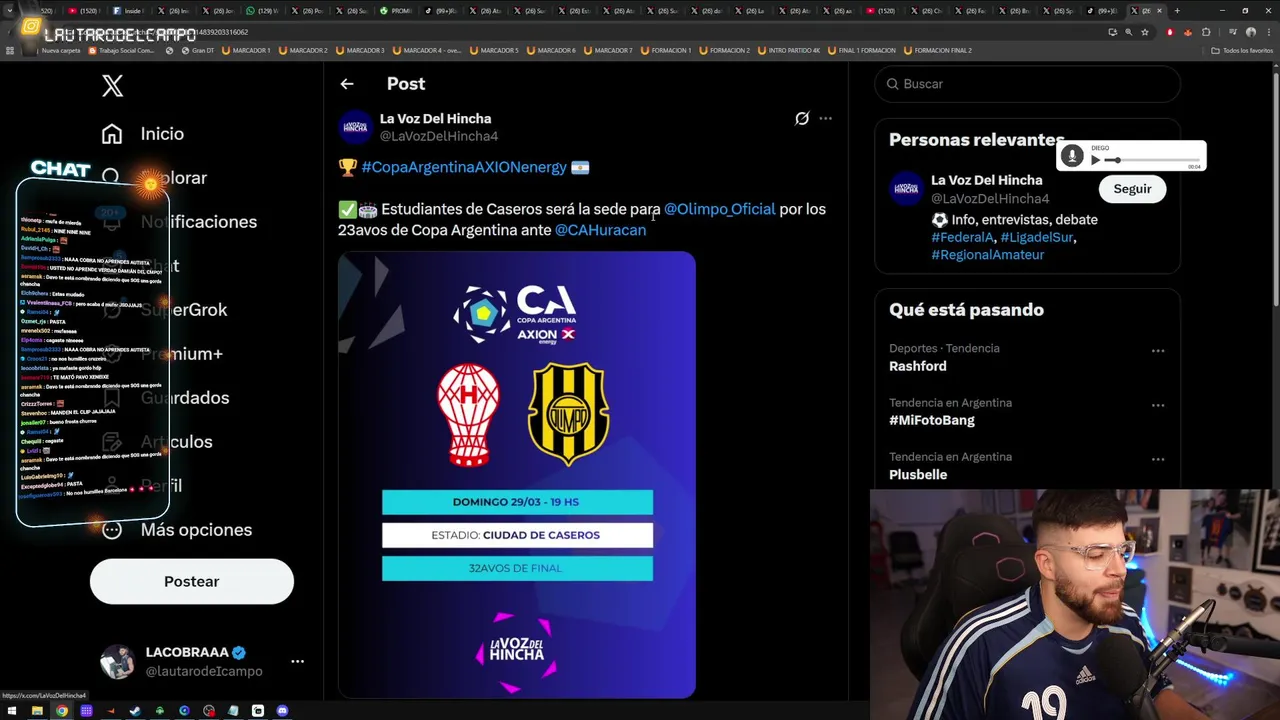Viewport: 1280px width, 720px height.
Task: Open #LigadelSur hashtag in bio
Action: [x=1037, y=237]
